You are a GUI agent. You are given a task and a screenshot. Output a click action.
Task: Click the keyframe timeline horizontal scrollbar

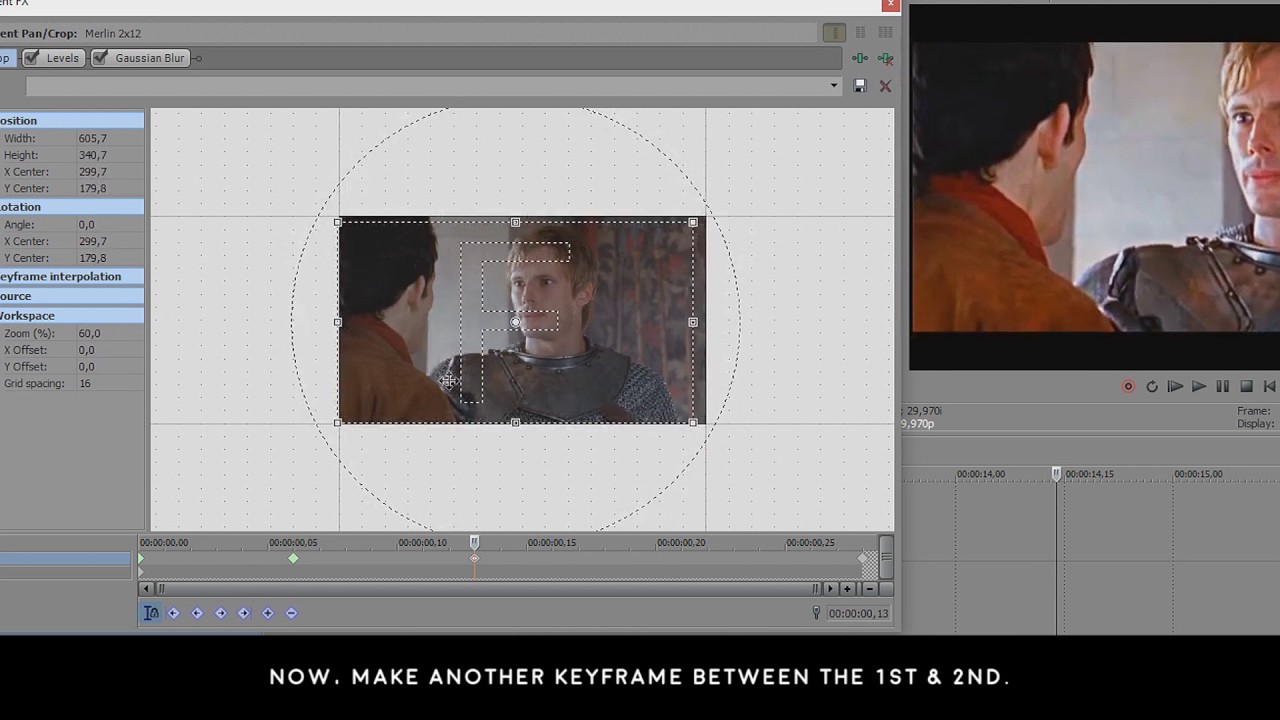488,589
